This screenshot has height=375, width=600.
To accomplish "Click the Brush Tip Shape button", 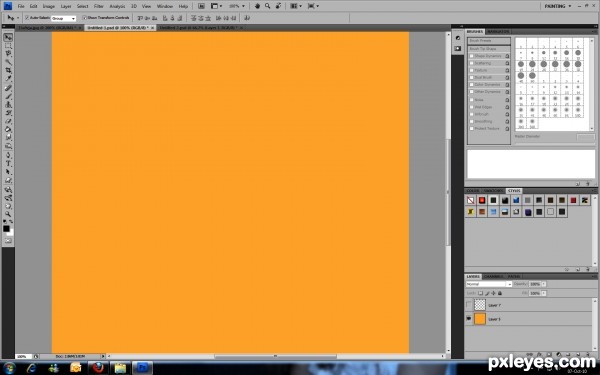I will 489,49.
